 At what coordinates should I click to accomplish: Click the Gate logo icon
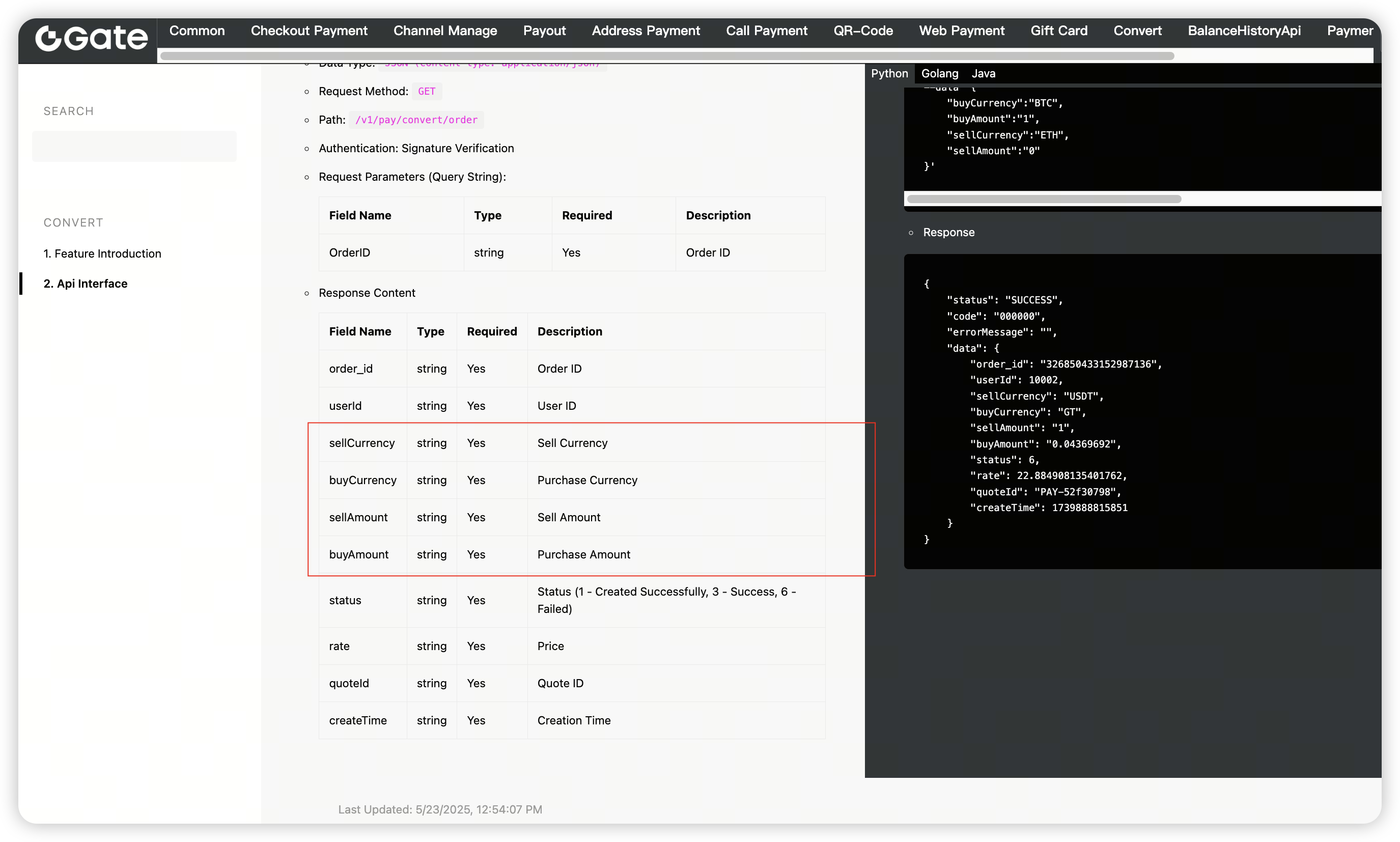(x=91, y=38)
